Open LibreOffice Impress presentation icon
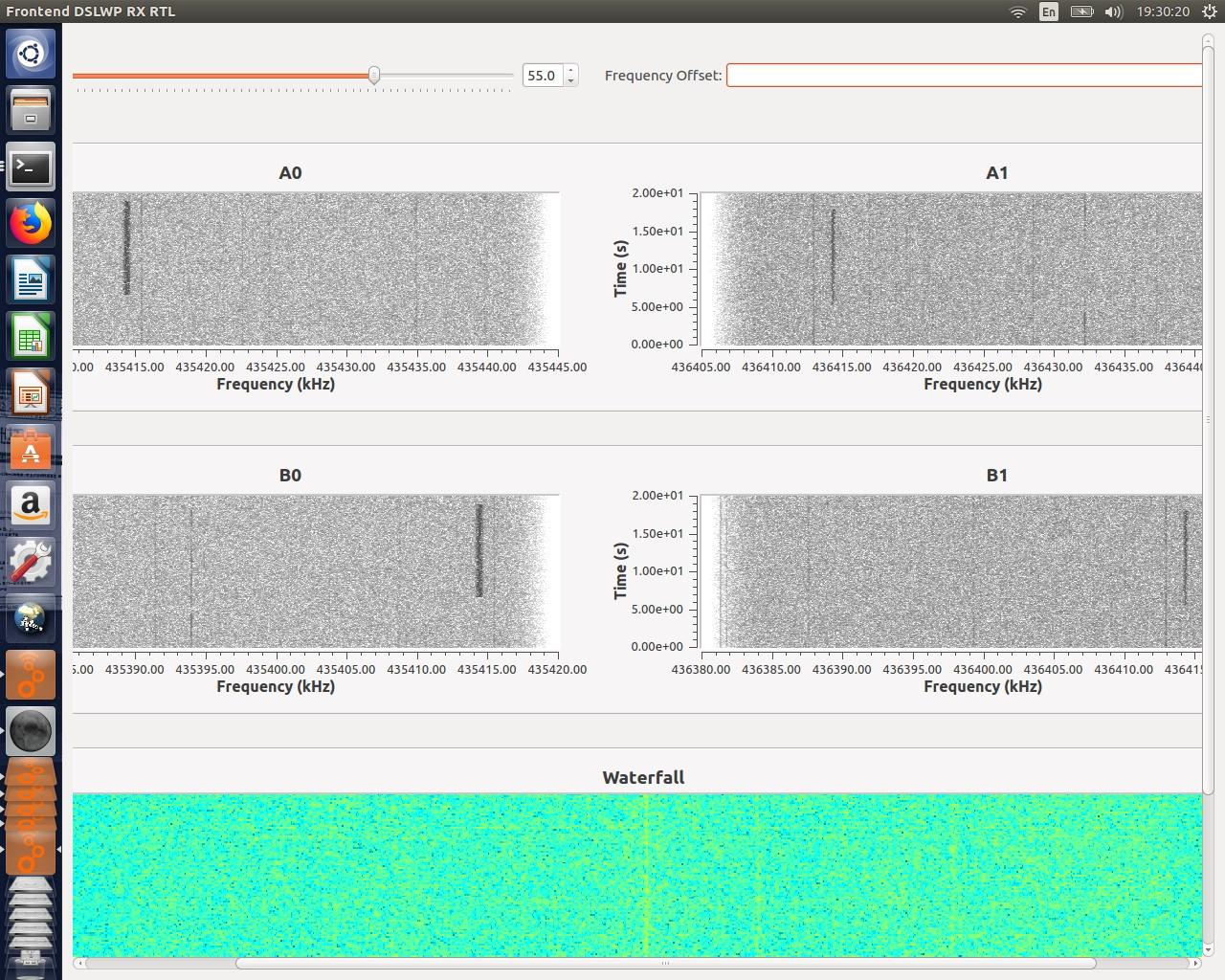The height and width of the screenshot is (980, 1225). tap(31, 394)
